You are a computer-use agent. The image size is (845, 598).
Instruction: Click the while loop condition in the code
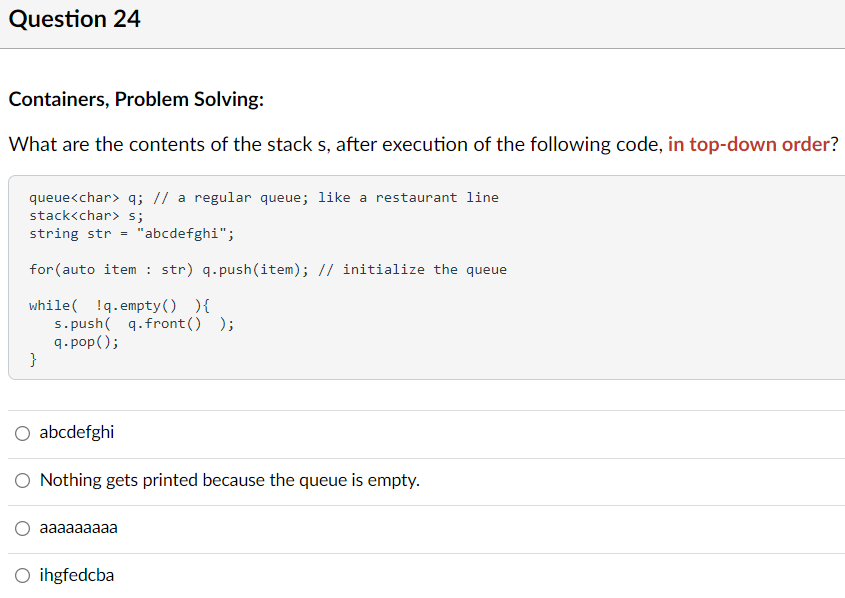pyautogui.click(x=120, y=305)
